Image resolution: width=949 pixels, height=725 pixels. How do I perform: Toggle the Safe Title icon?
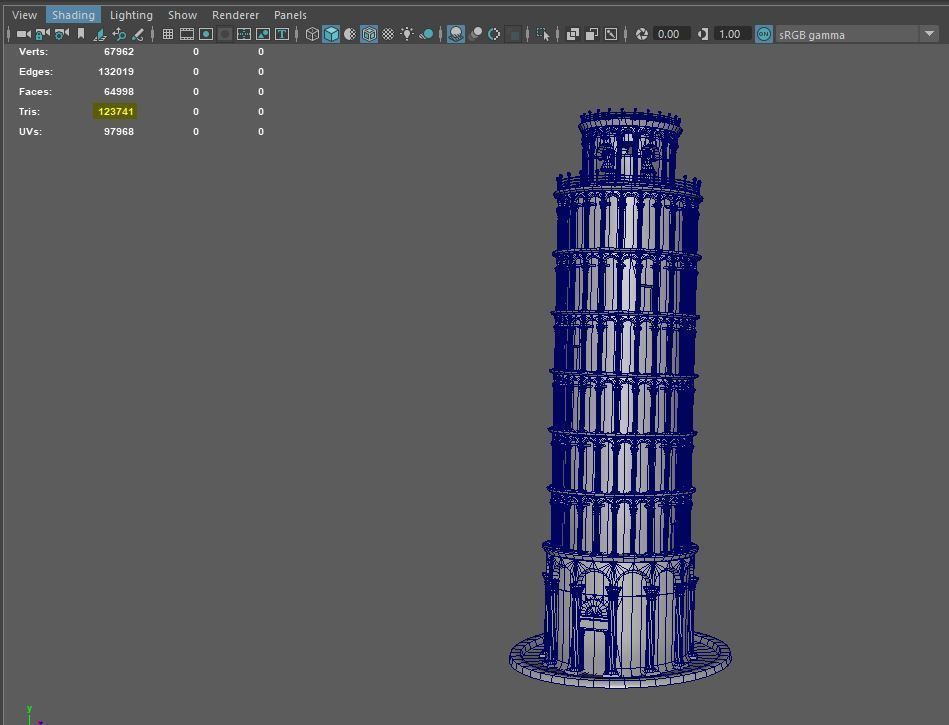pos(281,34)
